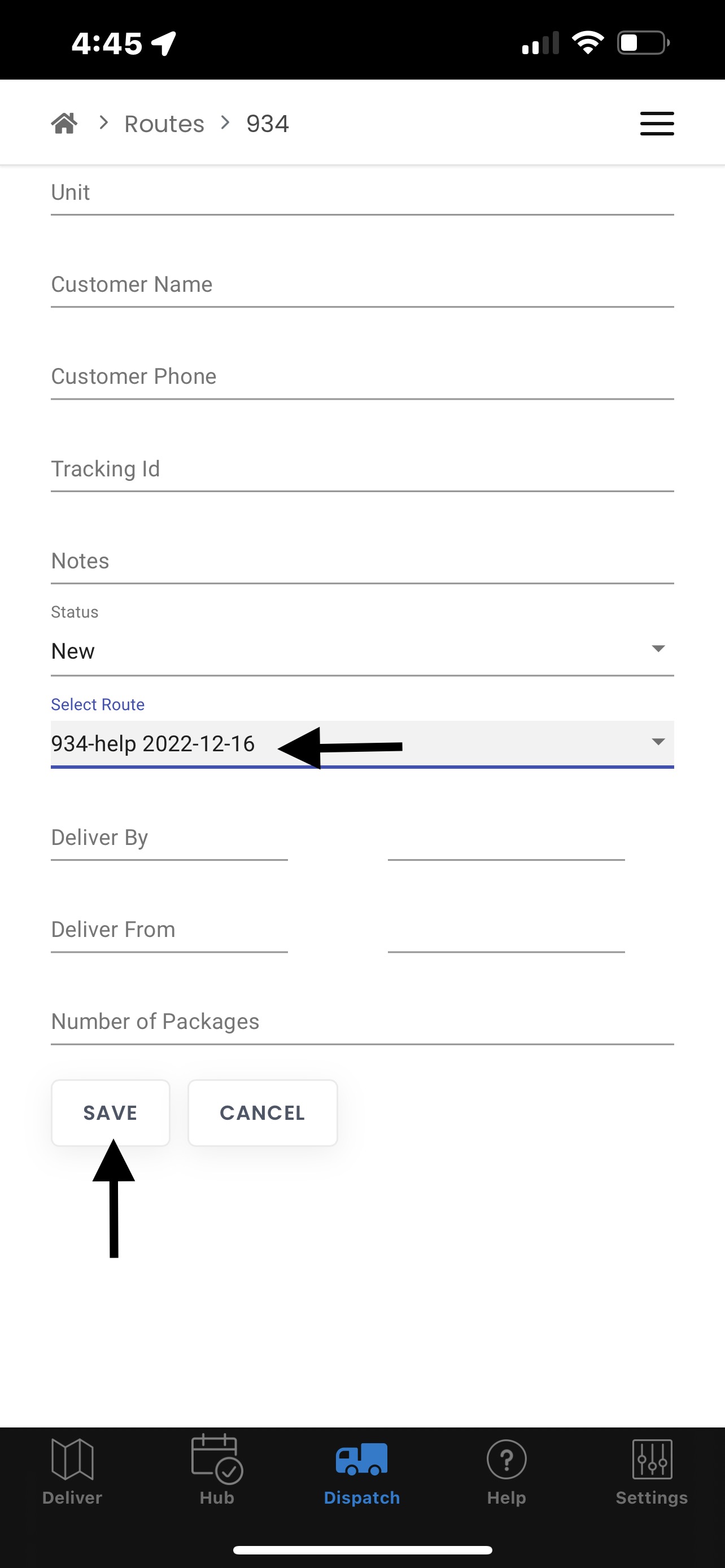Cancel editing the stop
Viewport: 725px width, 1568px height.
point(263,1113)
